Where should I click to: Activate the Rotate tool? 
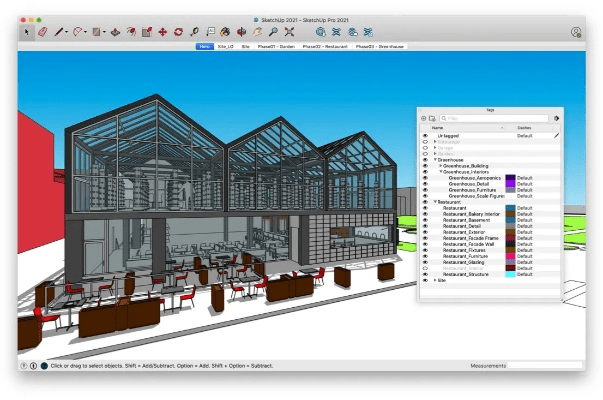coord(178,32)
